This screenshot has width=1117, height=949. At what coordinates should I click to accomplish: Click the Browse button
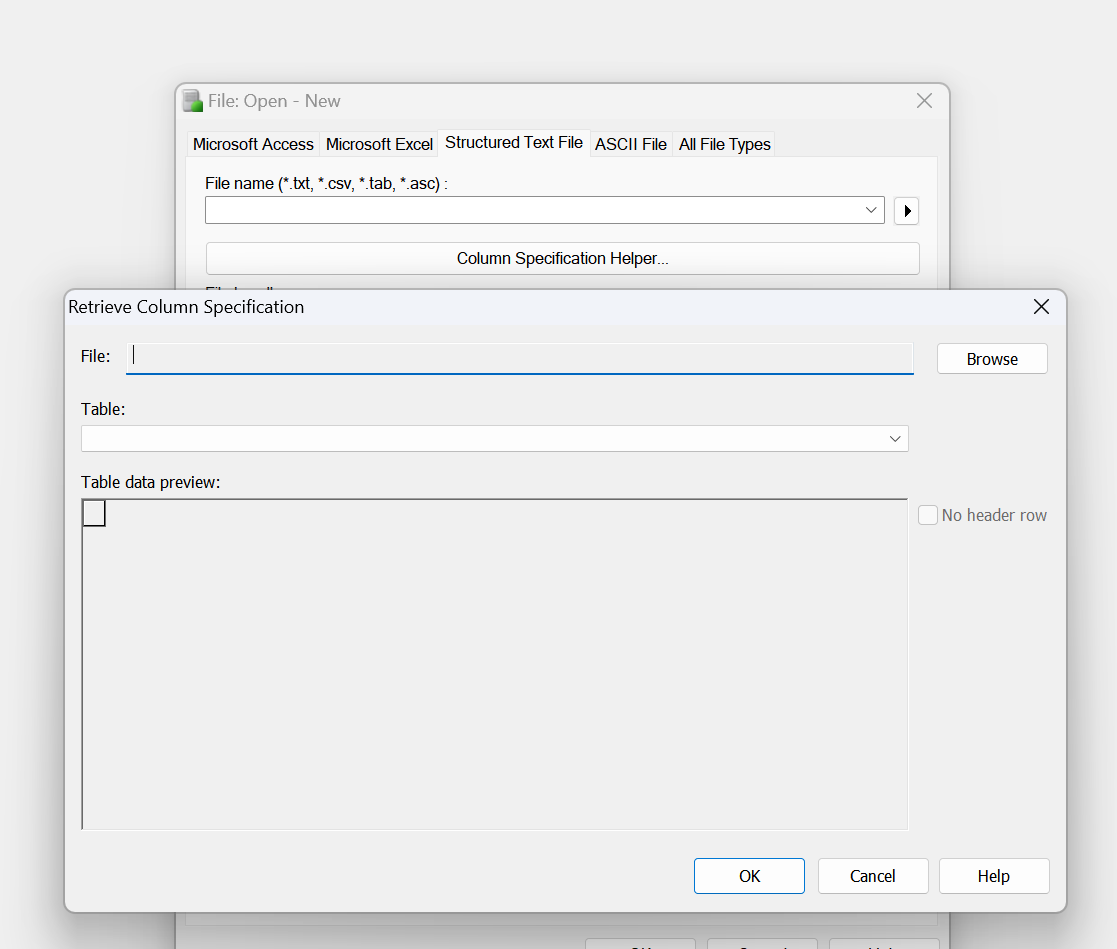coord(992,358)
